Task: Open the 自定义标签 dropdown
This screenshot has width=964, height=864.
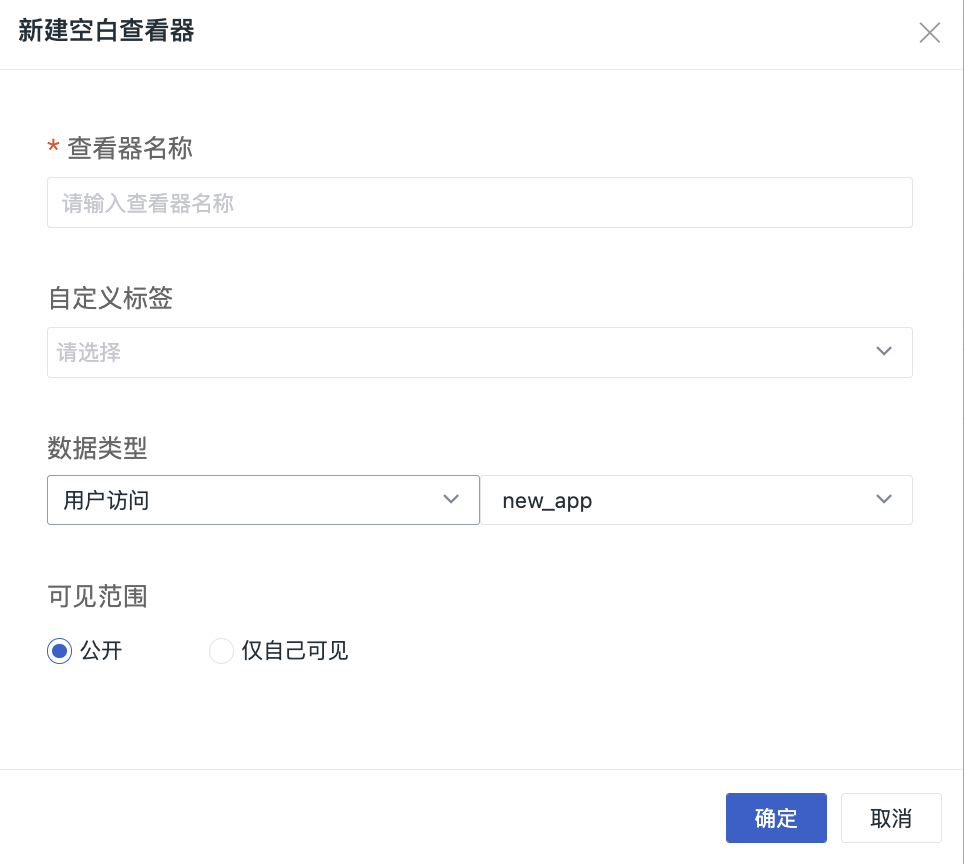Action: coord(480,352)
